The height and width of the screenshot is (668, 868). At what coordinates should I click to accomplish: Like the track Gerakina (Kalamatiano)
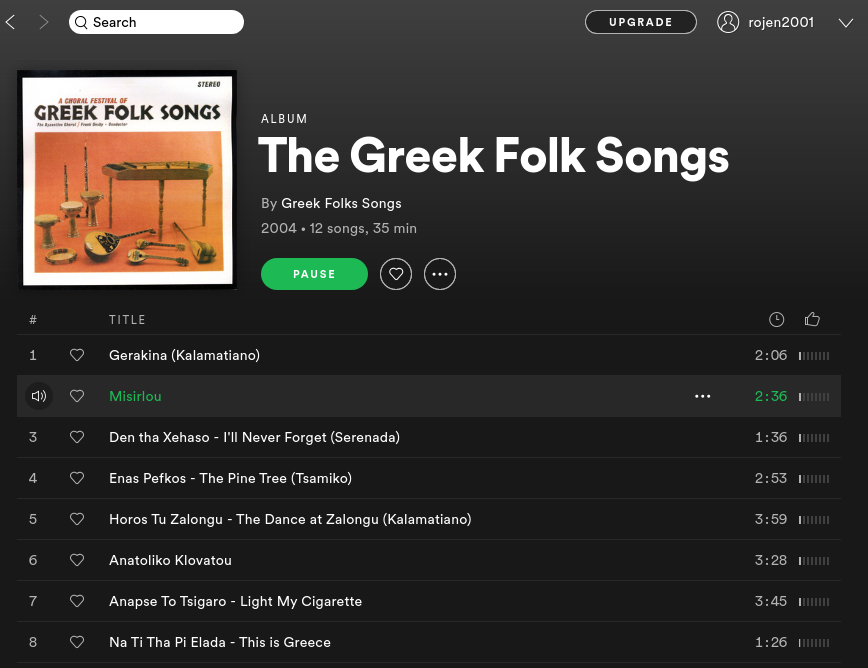point(77,355)
